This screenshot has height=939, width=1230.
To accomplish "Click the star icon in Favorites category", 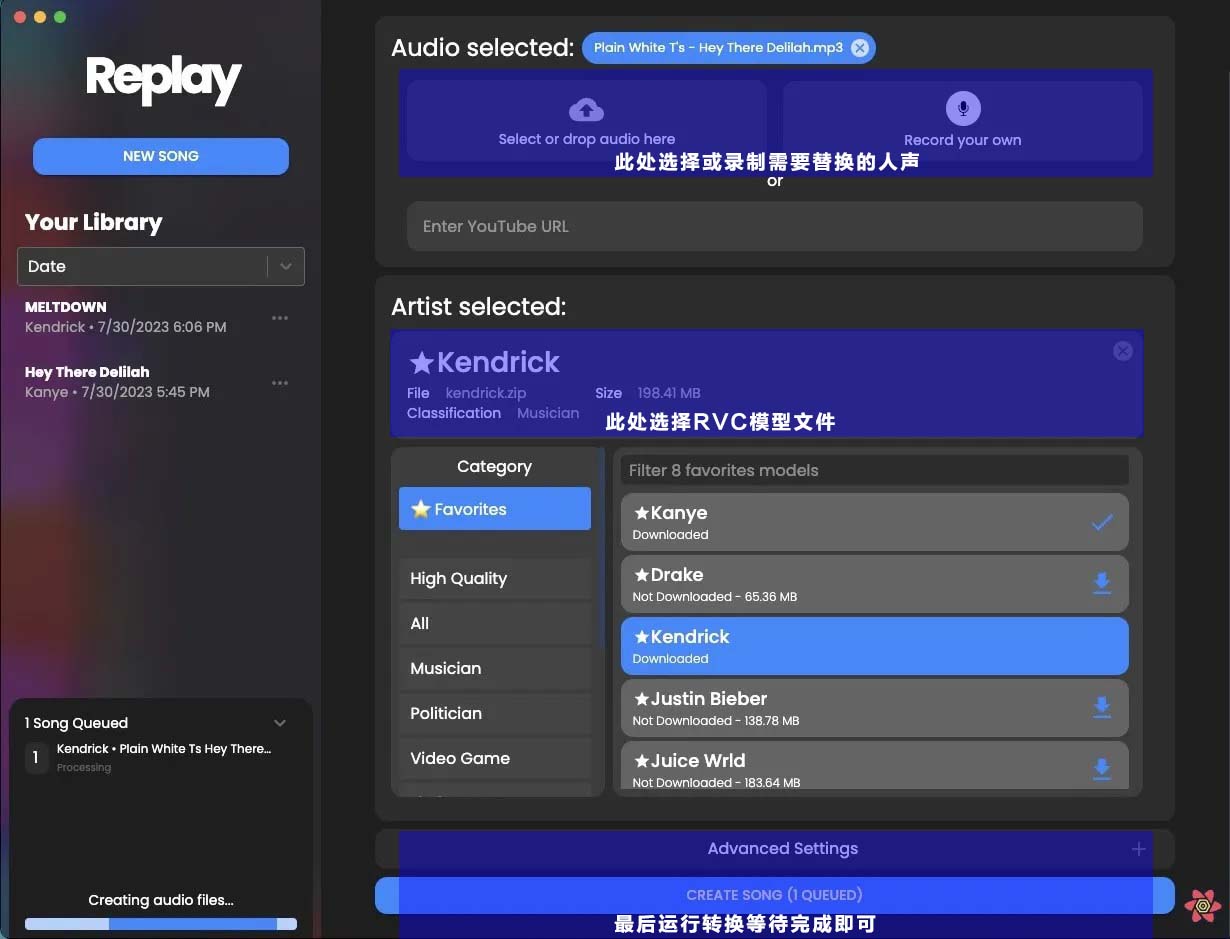I will pos(421,509).
